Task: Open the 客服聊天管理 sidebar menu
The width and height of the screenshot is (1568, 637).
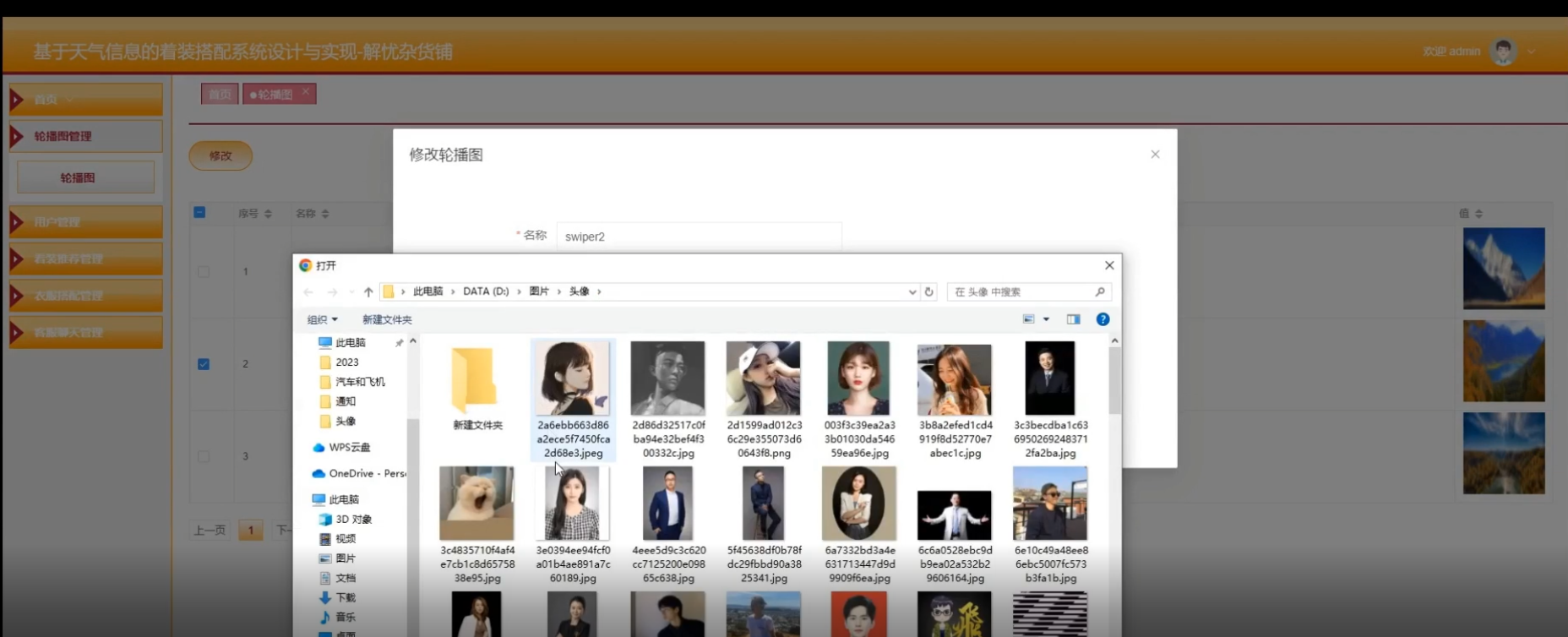Action: pyautogui.click(x=86, y=332)
